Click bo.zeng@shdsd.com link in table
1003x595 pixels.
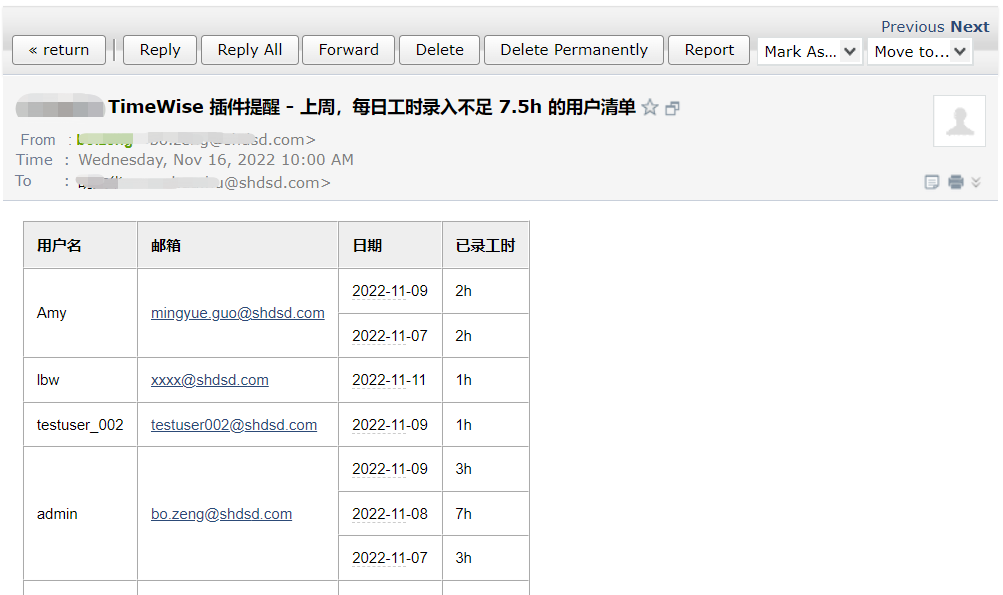click(221, 514)
